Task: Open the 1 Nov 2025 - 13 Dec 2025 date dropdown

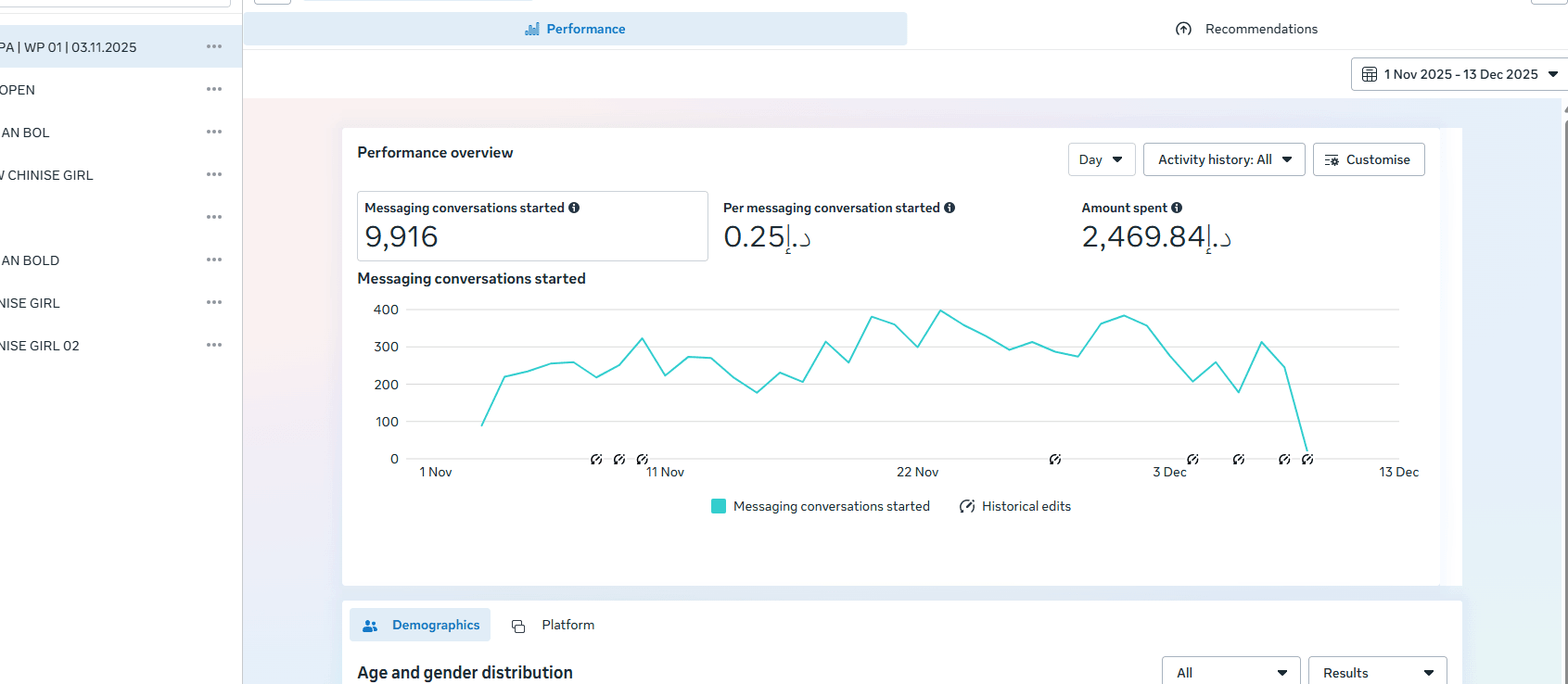Action: [x=1460, y=74]
